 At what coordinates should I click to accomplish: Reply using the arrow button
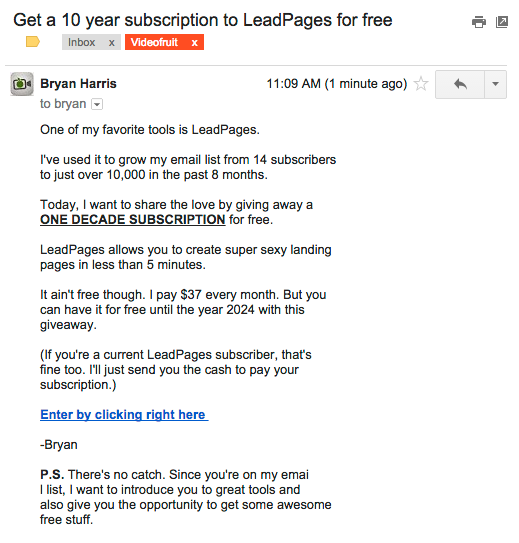coord(460,84)
